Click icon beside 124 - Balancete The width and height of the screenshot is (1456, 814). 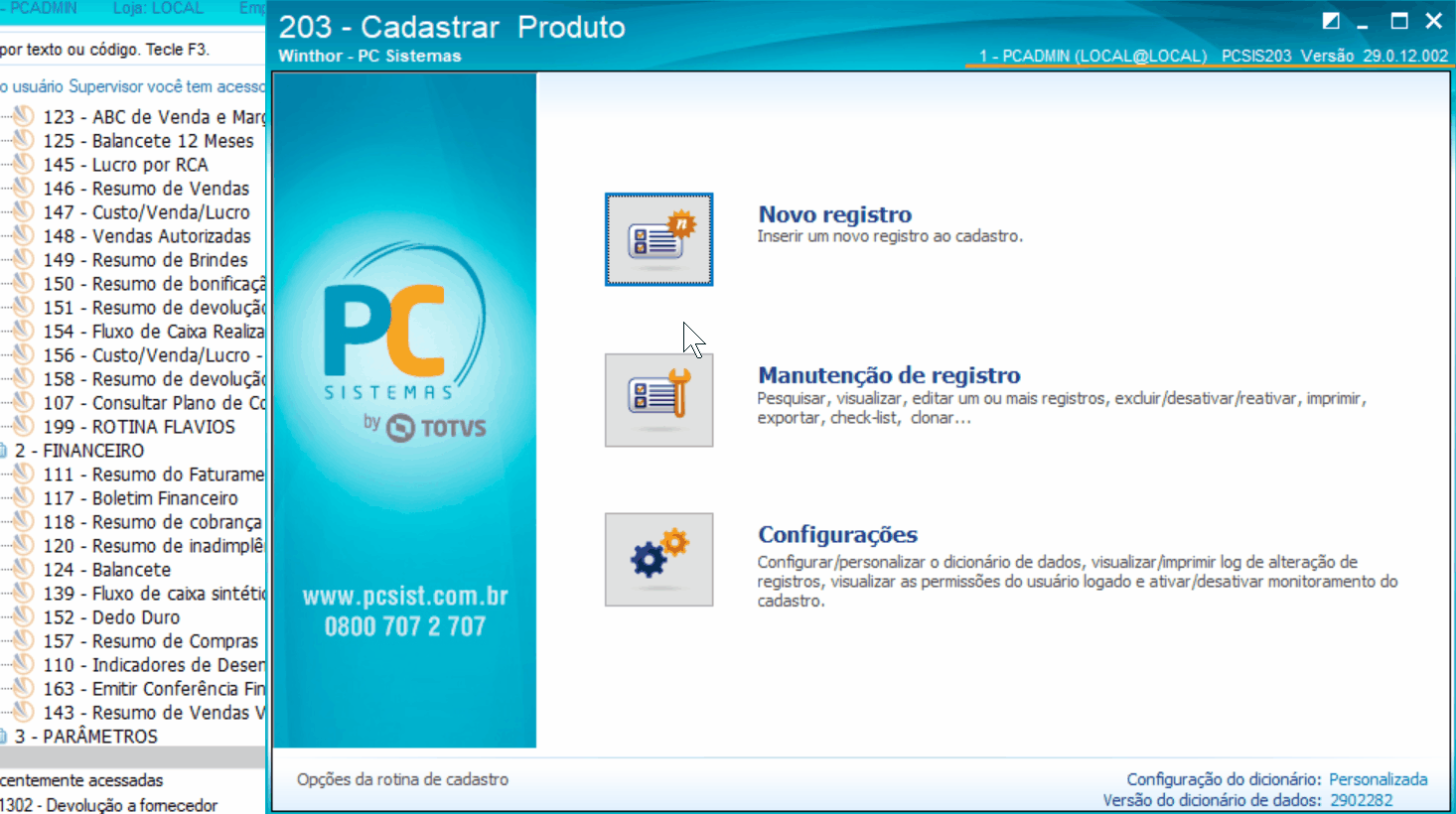[24, 570]
